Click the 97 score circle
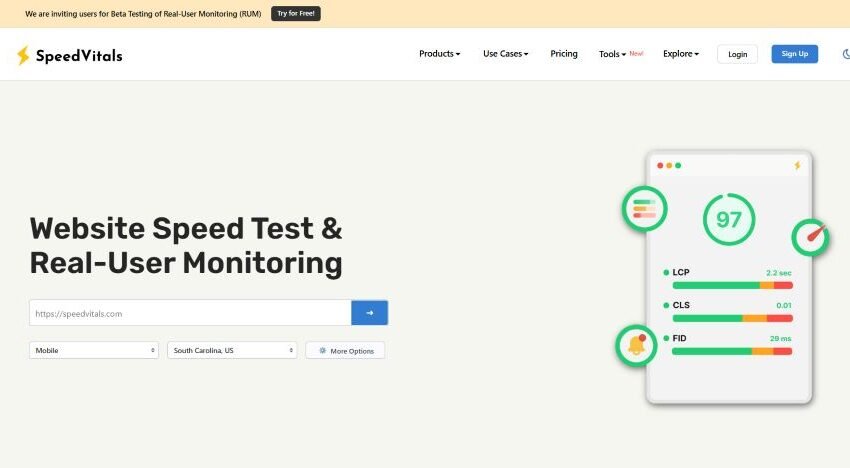Screen dimensions: 850x468 (729, 219)
